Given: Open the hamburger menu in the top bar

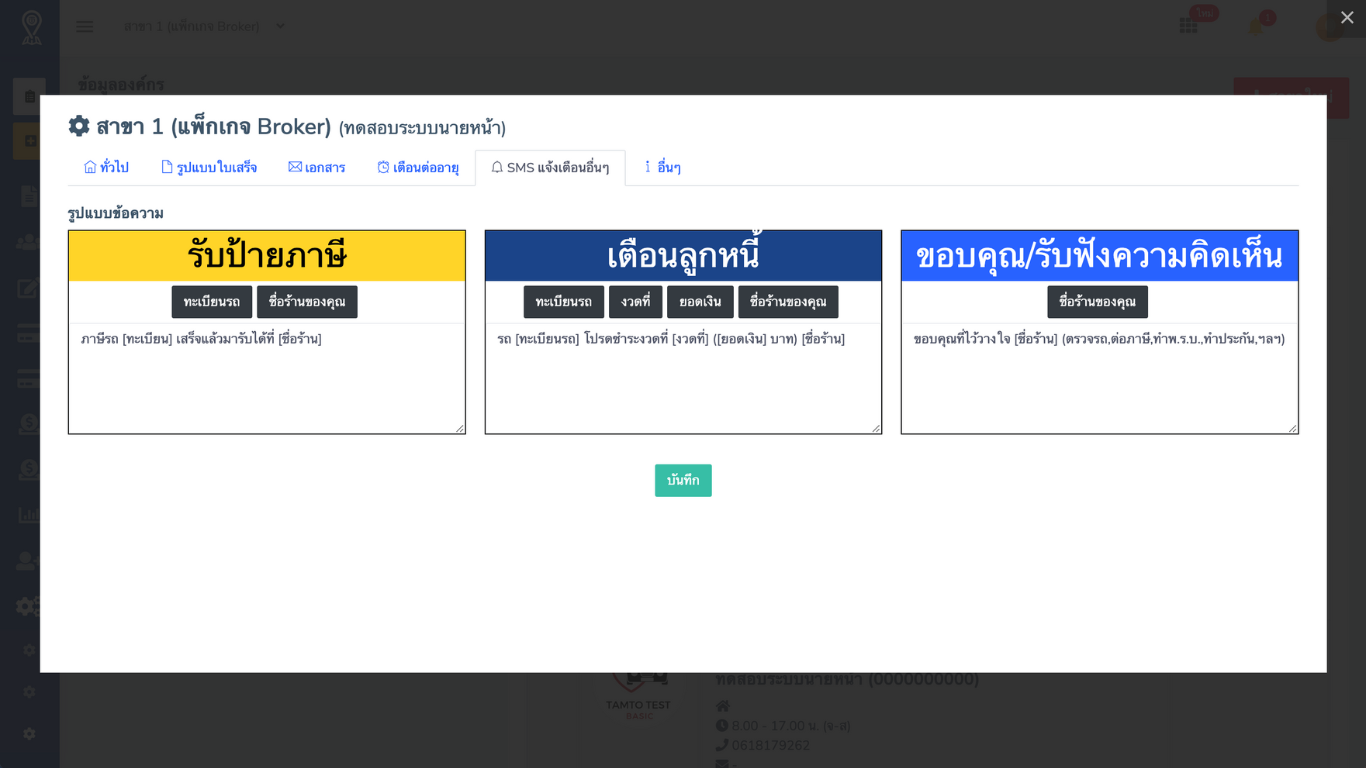Looking at the screenshot, I should 85,26.
